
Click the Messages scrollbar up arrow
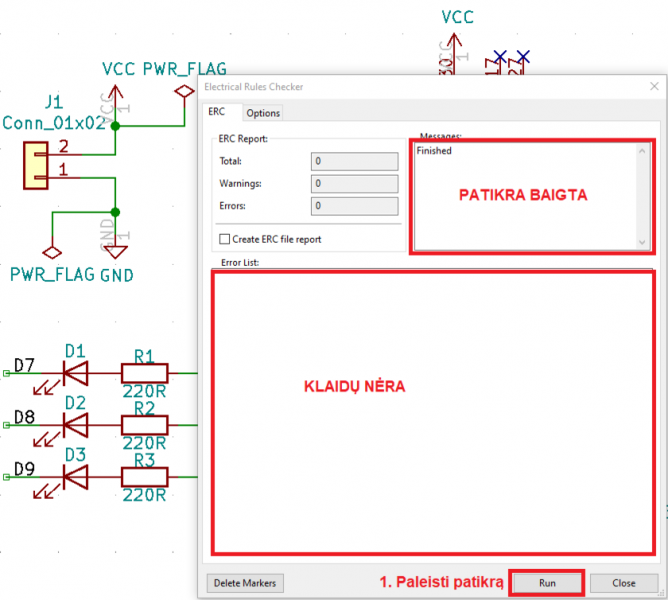(x=642, y=151)
